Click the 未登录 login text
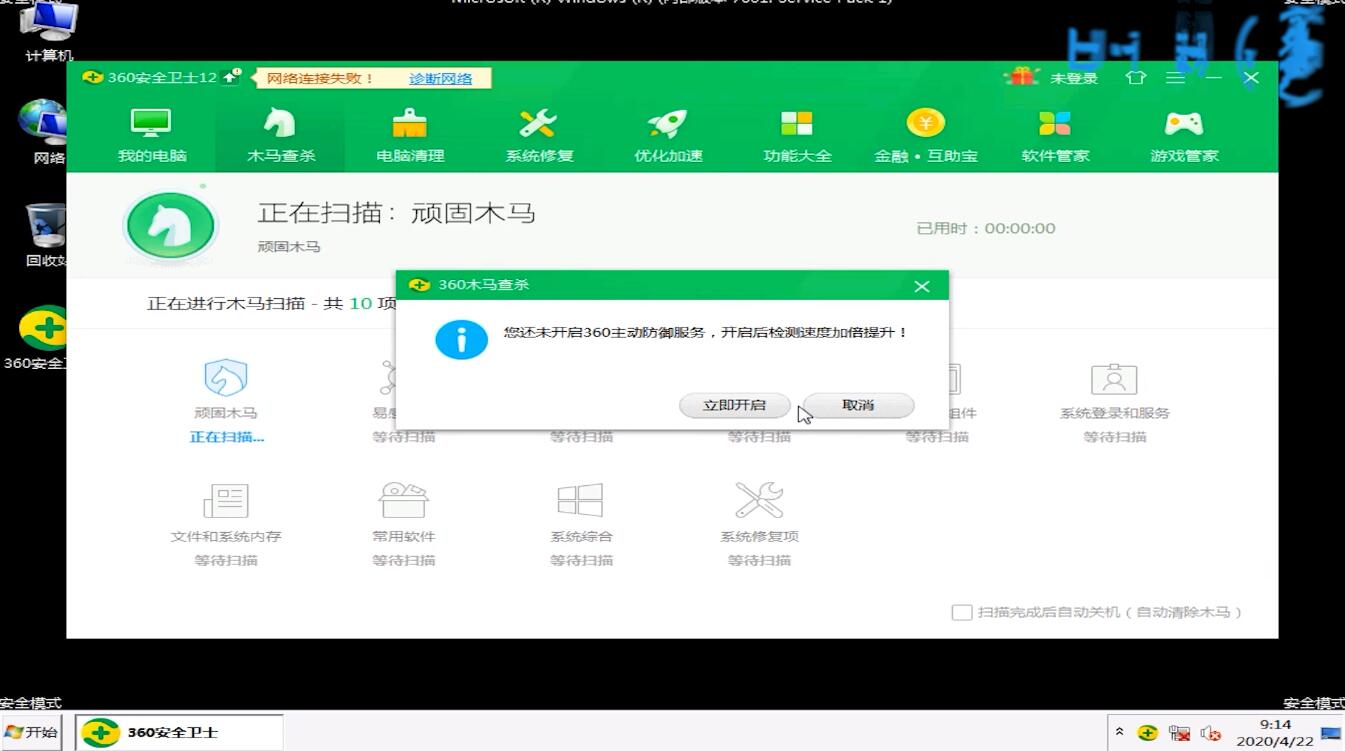The width and height of the screenshot is (1345, 751). (x=1074, y=78)
